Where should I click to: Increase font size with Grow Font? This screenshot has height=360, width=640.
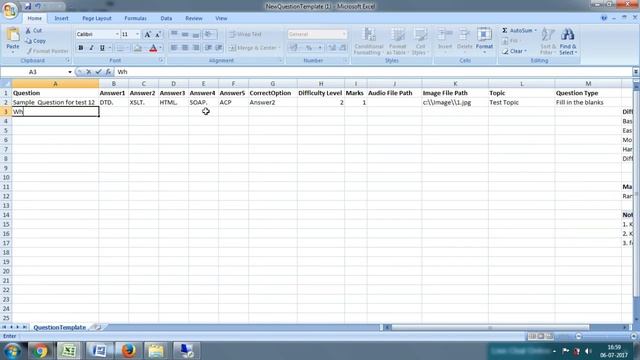148,34
